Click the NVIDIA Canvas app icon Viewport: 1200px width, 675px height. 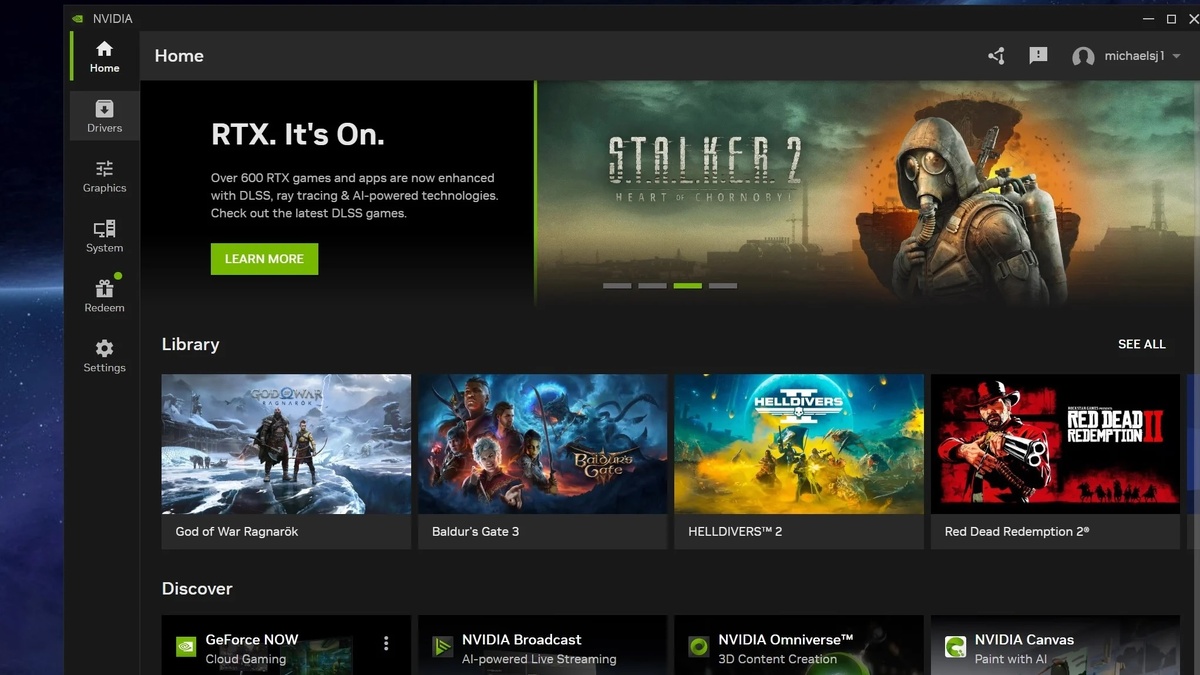[955, 647]
